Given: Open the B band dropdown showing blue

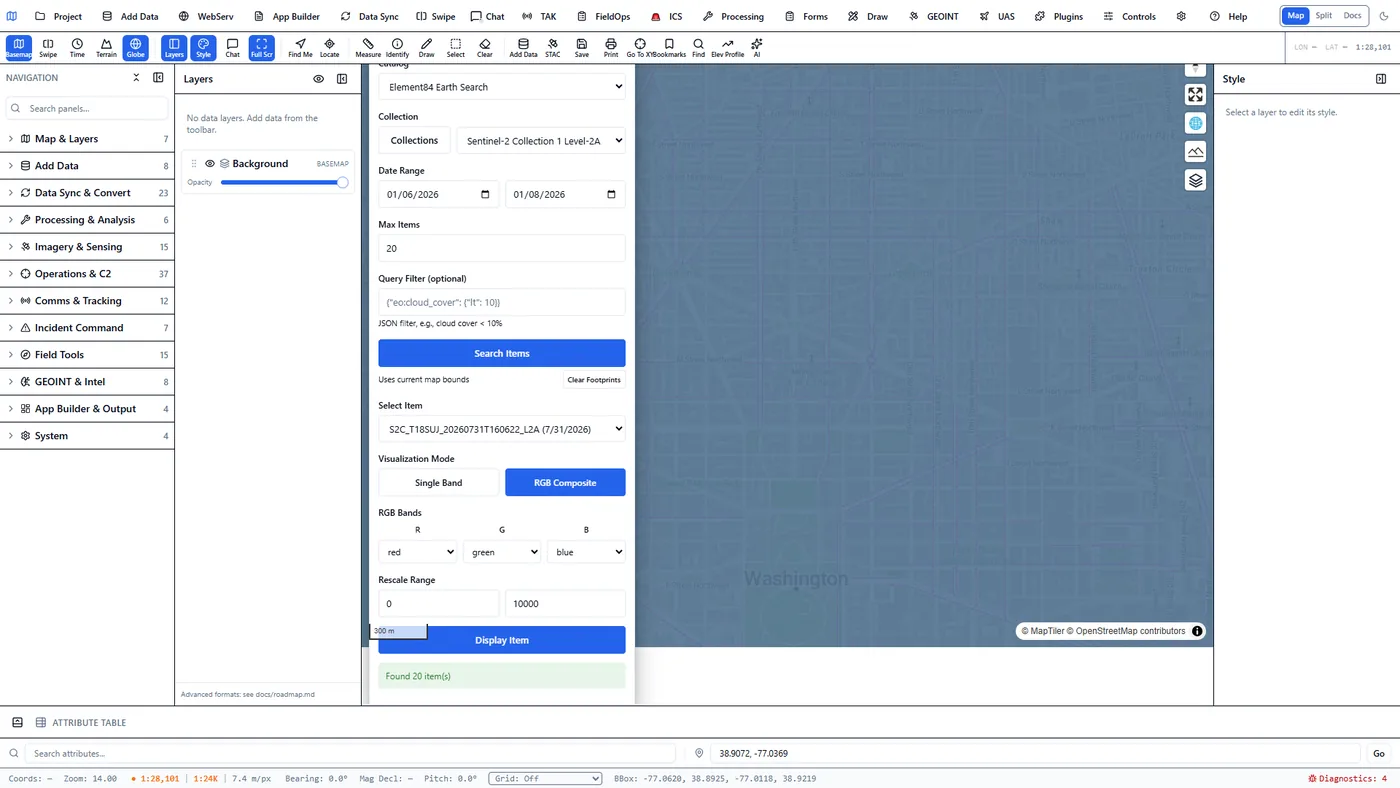Looking at the screenshot, I should pyautogui.click(x=586, y=552).
